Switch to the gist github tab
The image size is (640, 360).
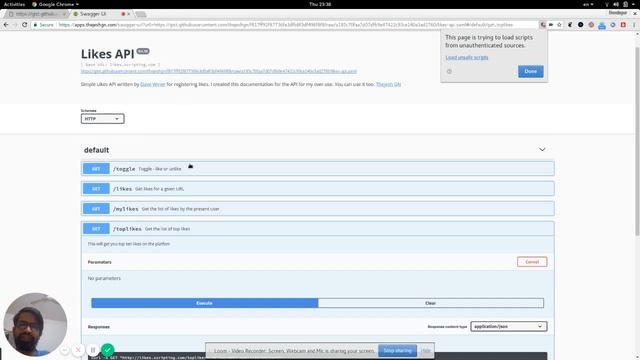(x=36, y=14)
